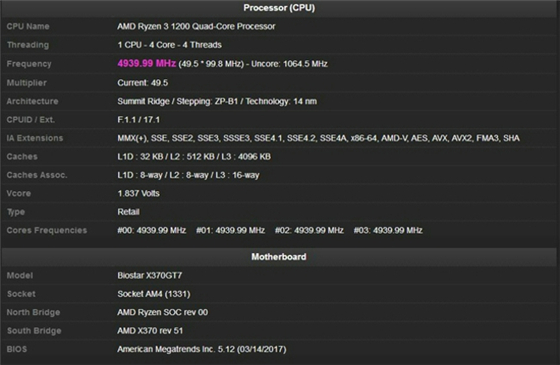Select the Socket label
Image resolution: width=560 pixels, height=365 pixels.
point(21,294)
